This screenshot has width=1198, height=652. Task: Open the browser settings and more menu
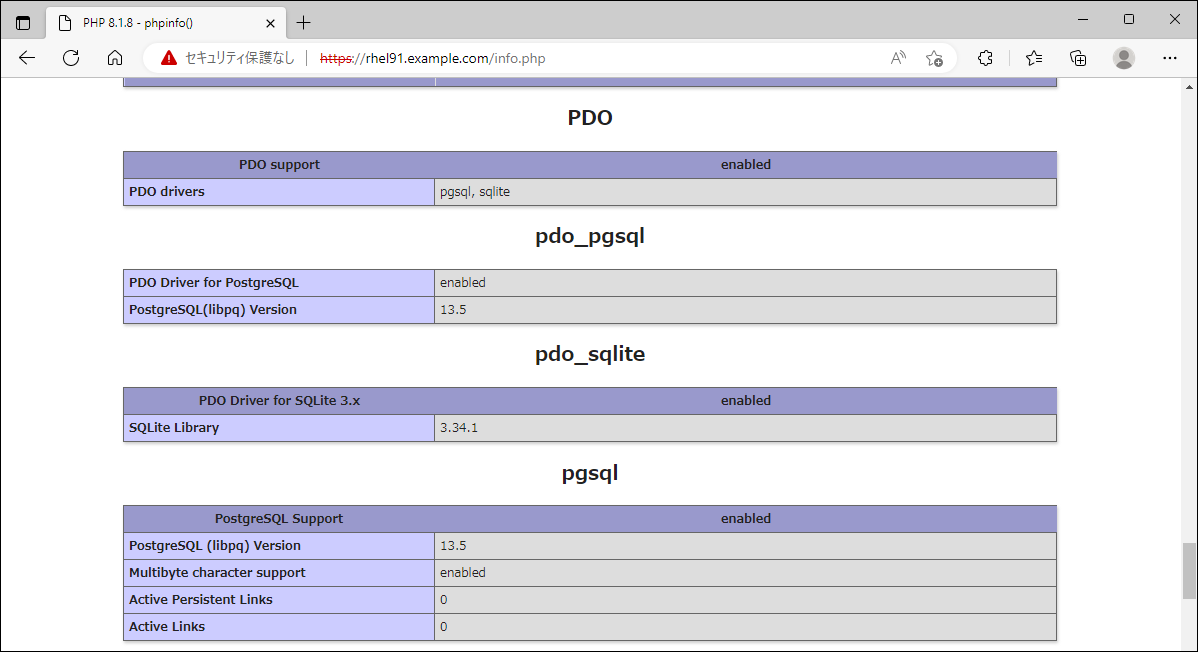[x=1170, y=58]
